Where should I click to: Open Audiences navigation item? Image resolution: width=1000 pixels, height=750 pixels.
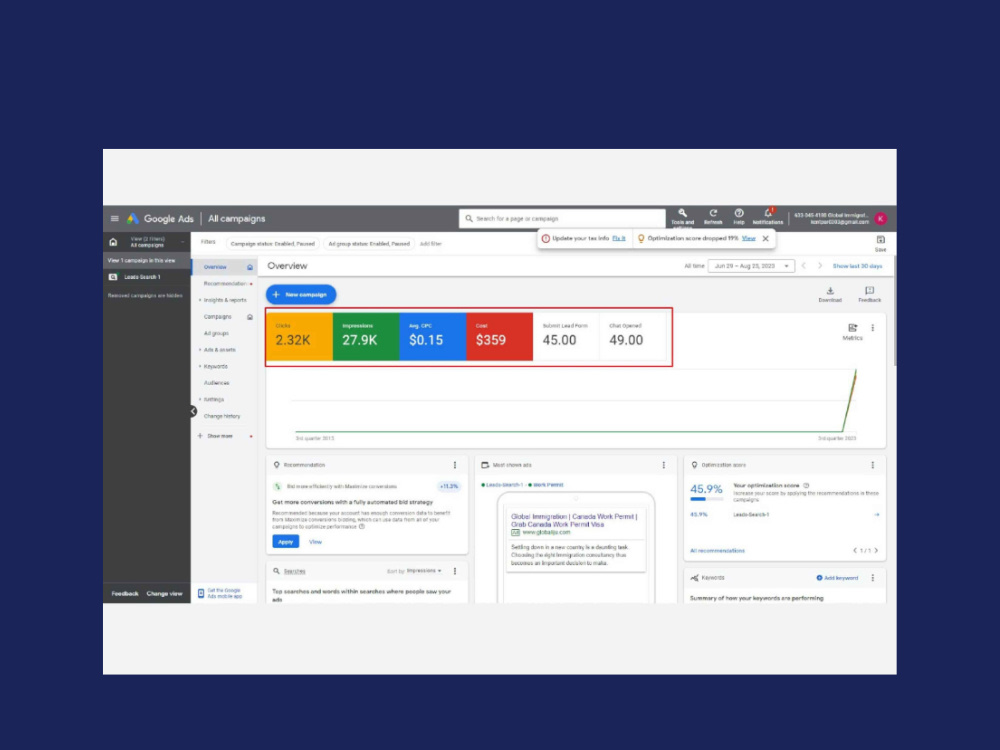click(216, 383)
